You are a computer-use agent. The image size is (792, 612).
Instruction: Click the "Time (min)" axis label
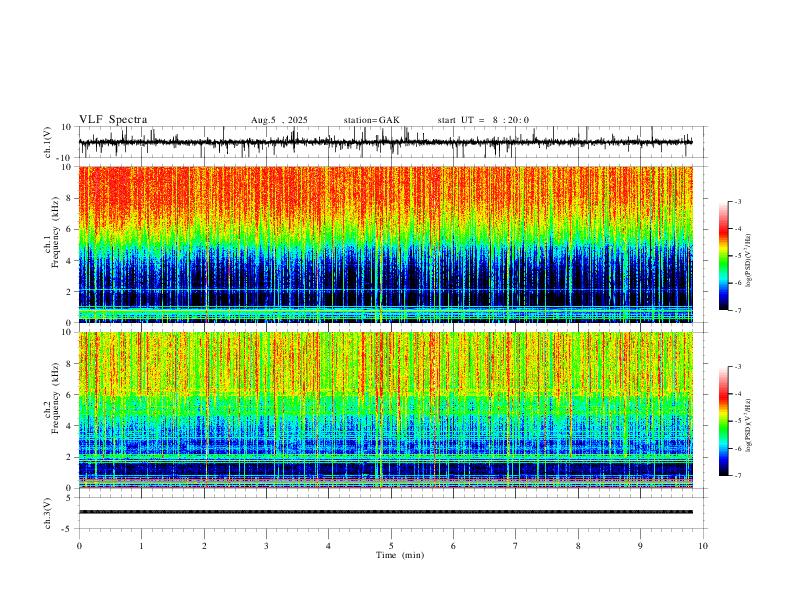(x=400, y=555)
